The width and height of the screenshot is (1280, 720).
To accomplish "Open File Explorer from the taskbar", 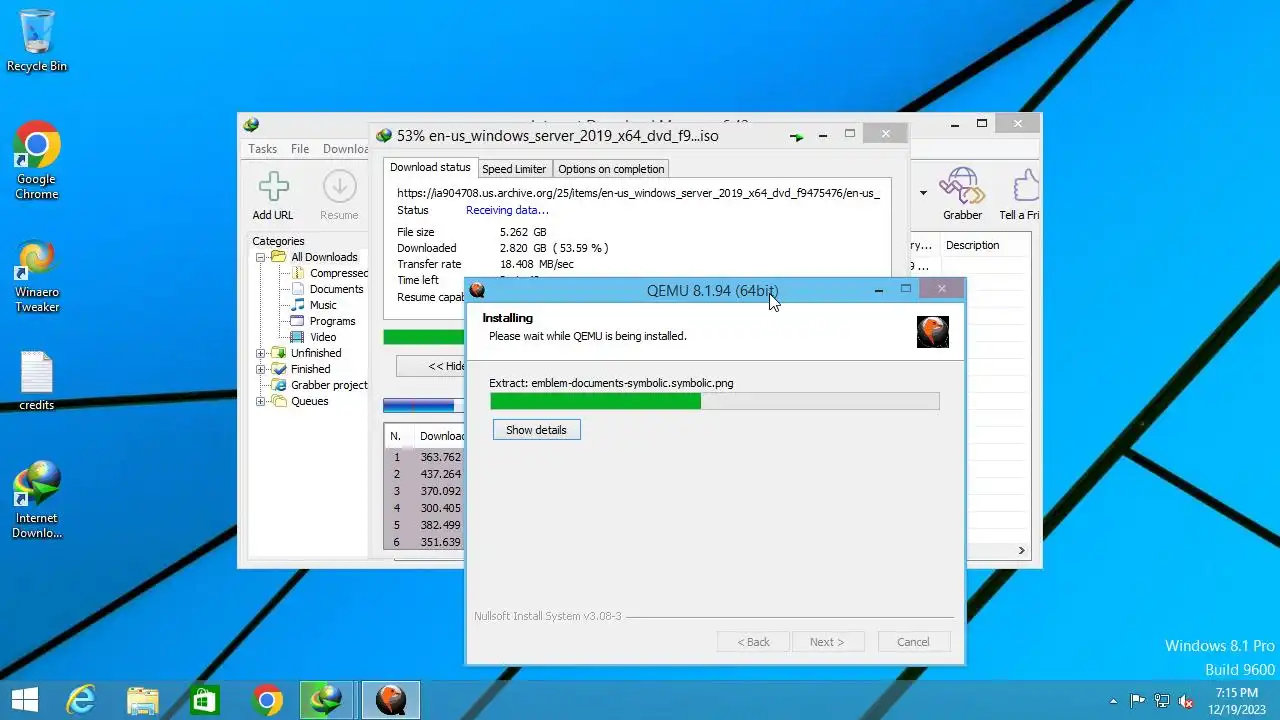I will coord(142,700).
